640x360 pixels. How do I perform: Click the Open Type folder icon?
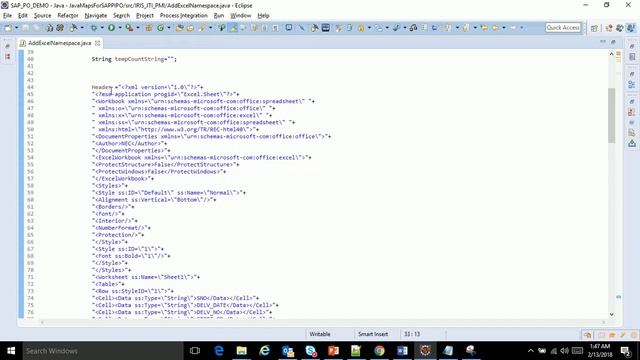point(180,28)
